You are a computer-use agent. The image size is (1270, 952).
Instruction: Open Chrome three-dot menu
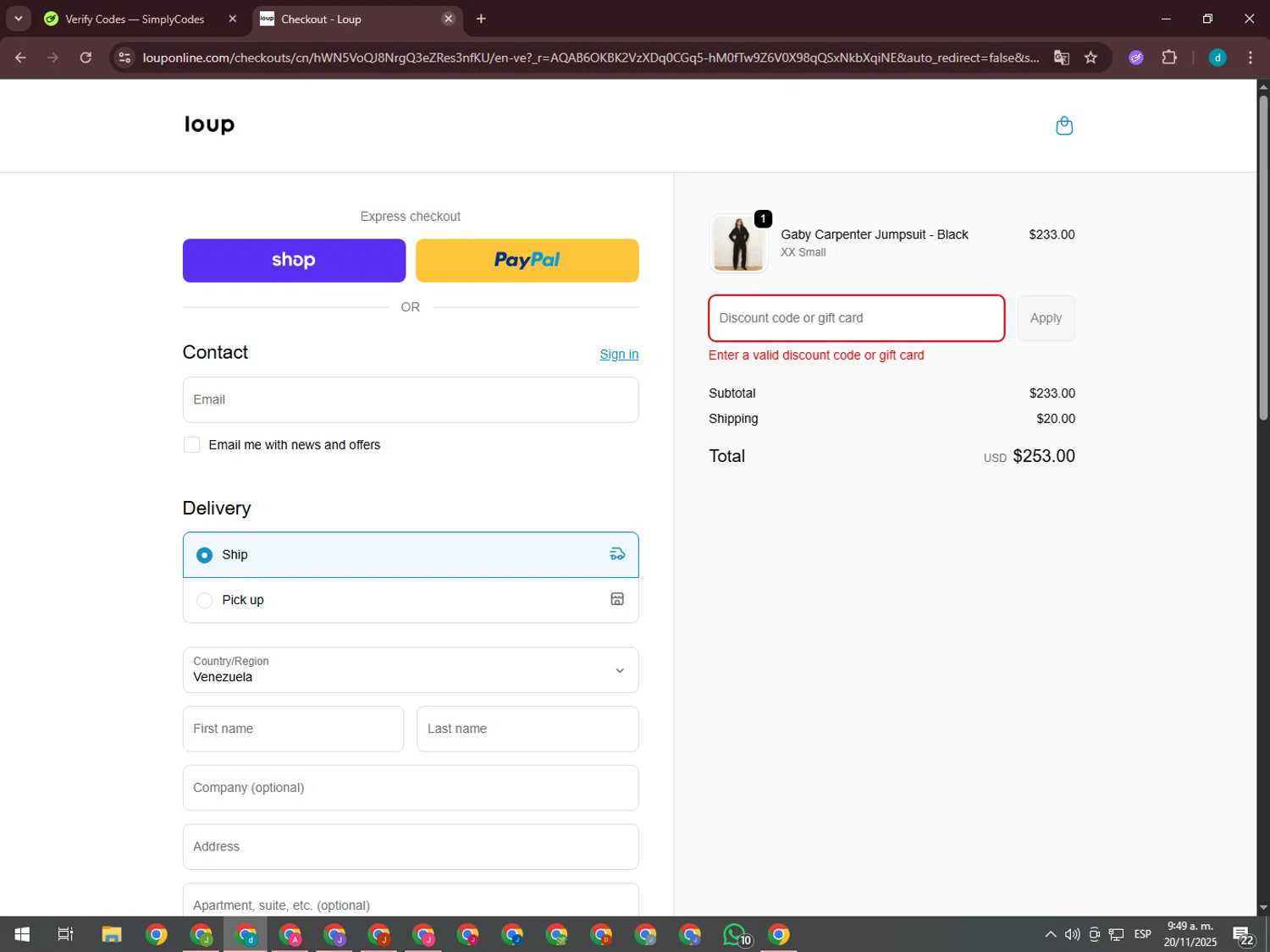1251,58
